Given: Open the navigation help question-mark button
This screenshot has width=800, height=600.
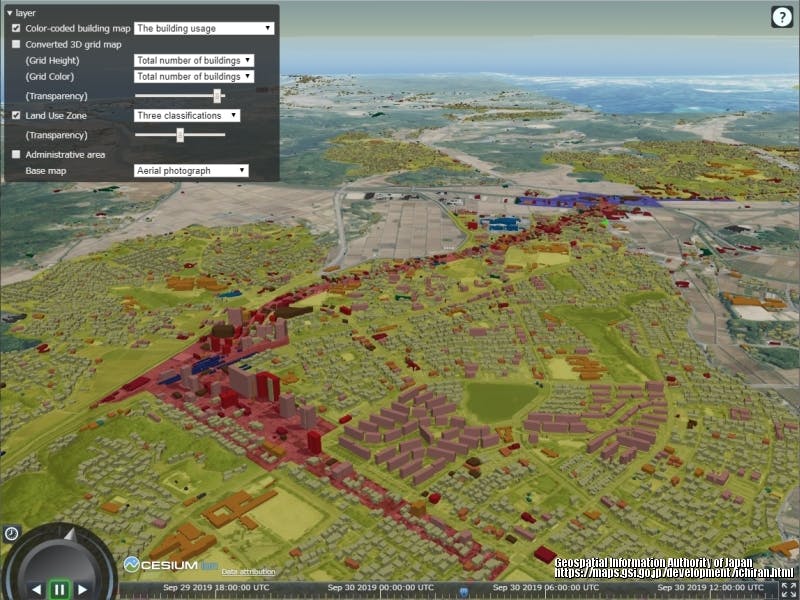Looking at the screenshot, I should [782, 17].
